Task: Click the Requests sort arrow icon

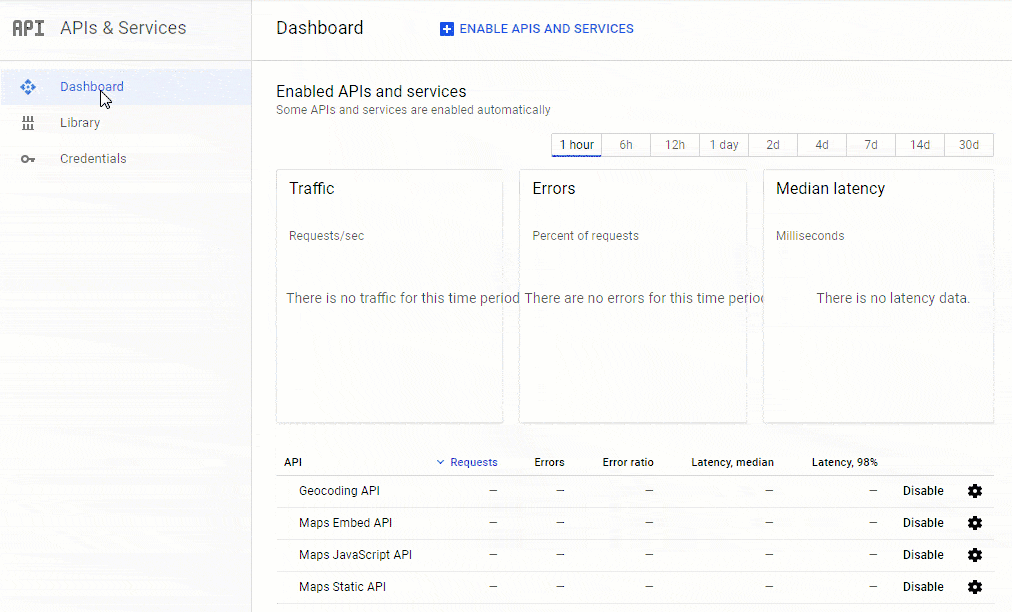Action: point(440,462)
